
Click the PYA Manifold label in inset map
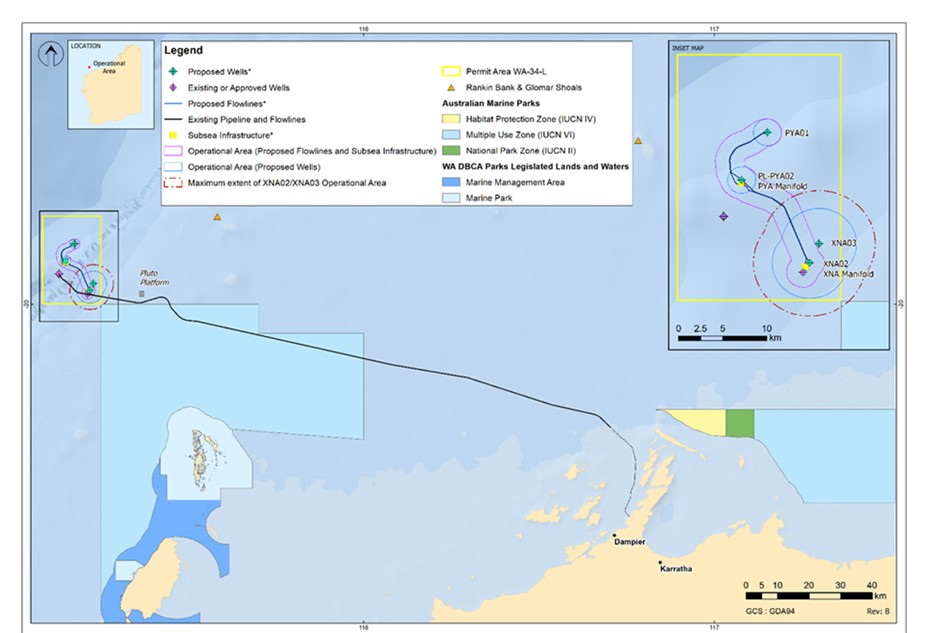781,185
